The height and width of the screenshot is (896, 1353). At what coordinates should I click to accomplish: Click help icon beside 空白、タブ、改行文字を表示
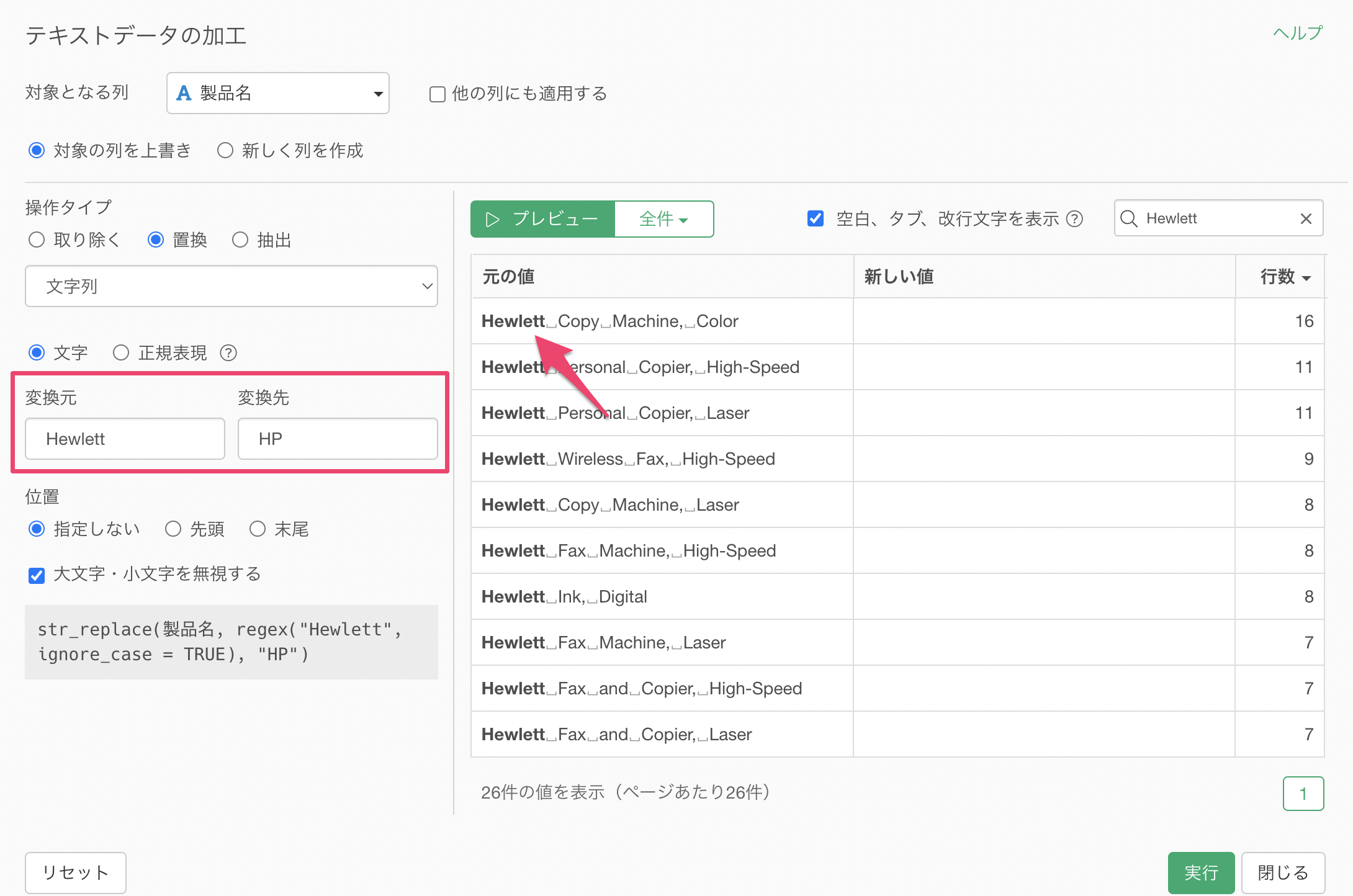click(x=1074, y=219)
